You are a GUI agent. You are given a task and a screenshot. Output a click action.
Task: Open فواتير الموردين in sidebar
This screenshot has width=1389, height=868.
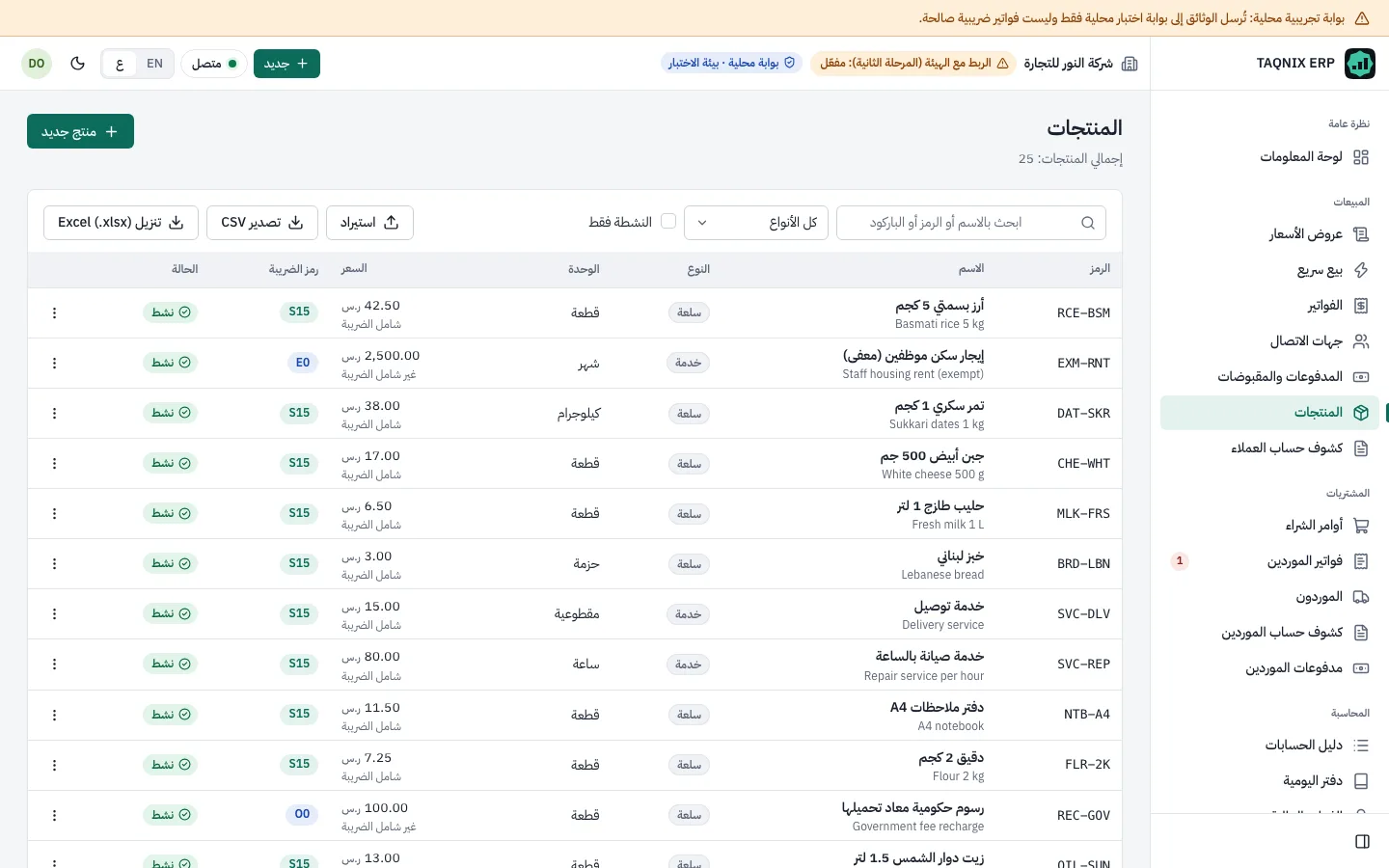pos(1269,561)
